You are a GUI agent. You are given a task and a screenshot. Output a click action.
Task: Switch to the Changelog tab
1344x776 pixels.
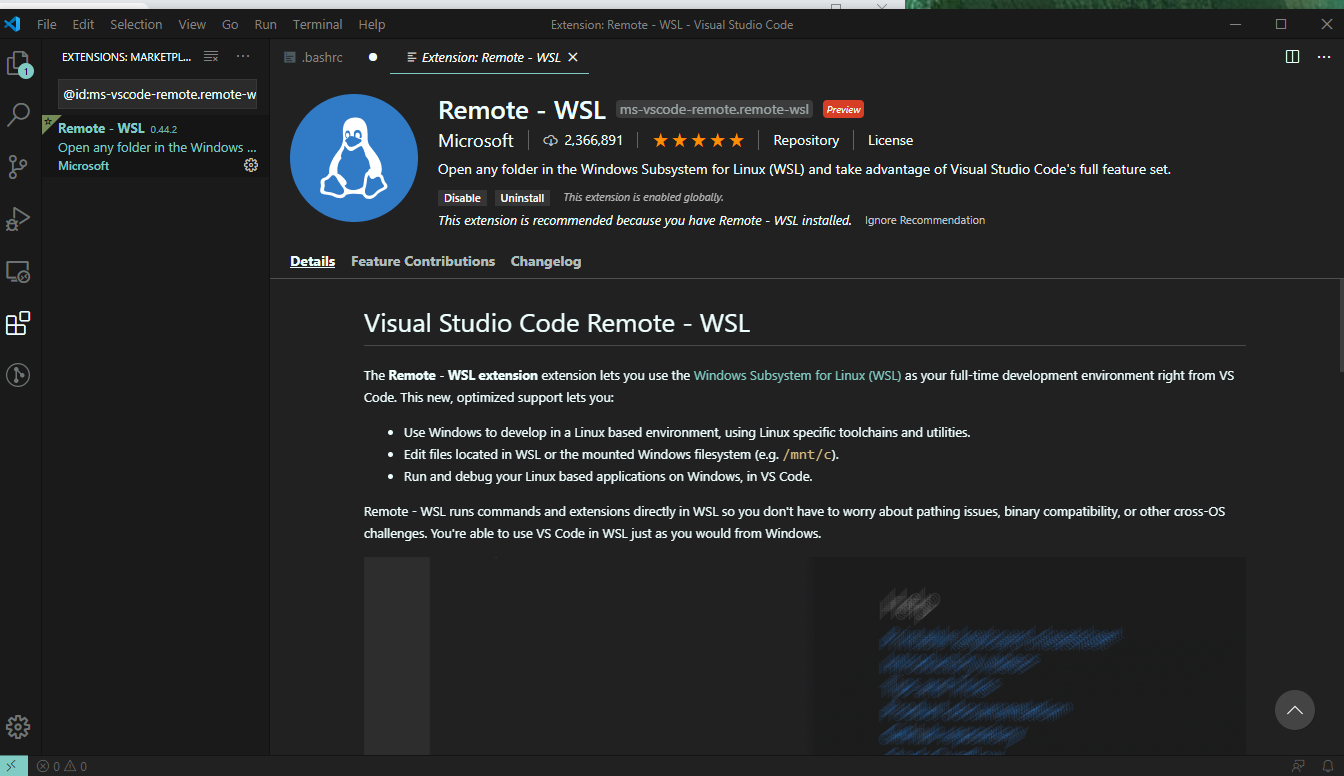546,261
